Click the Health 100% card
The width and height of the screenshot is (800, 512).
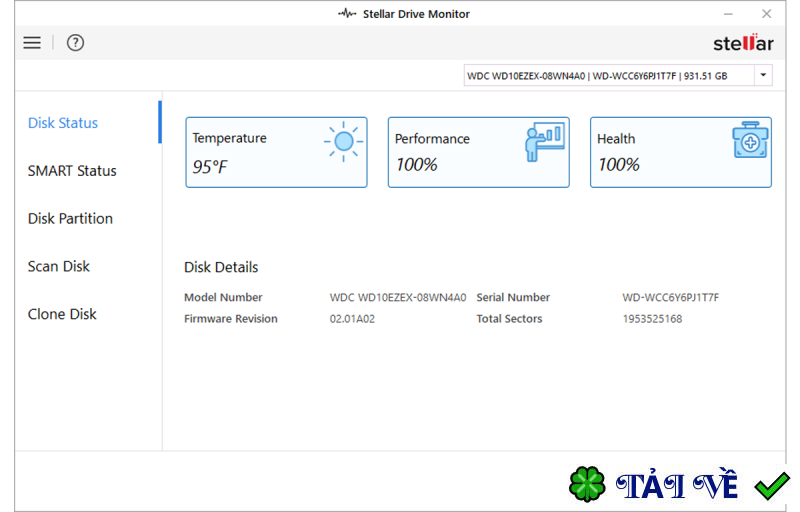tap(681, 152)
